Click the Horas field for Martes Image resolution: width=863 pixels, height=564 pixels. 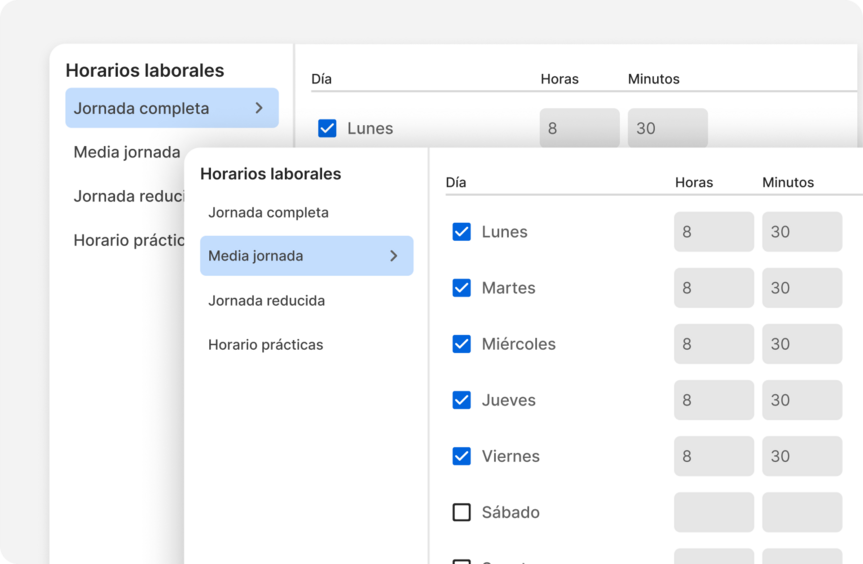click(x=713, y=288)
